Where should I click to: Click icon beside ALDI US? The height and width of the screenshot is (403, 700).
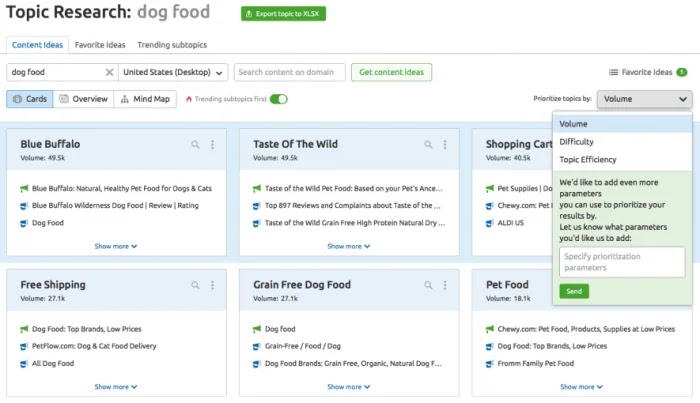pyautogui.click(x=490, y=223)
